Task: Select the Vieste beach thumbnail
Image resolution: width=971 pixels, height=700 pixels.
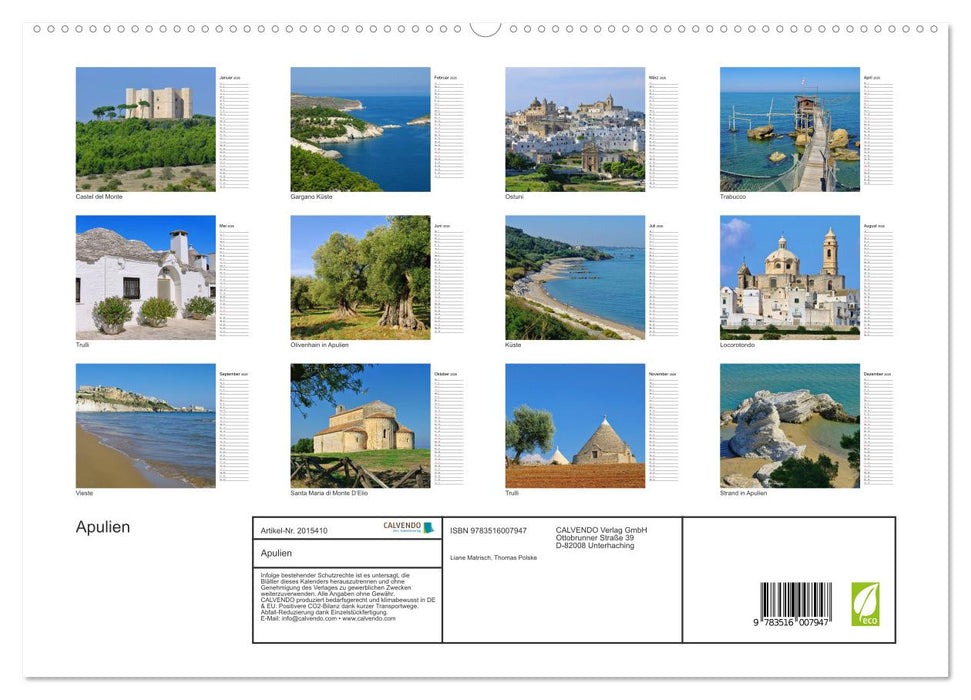Action: click(146, 426)
